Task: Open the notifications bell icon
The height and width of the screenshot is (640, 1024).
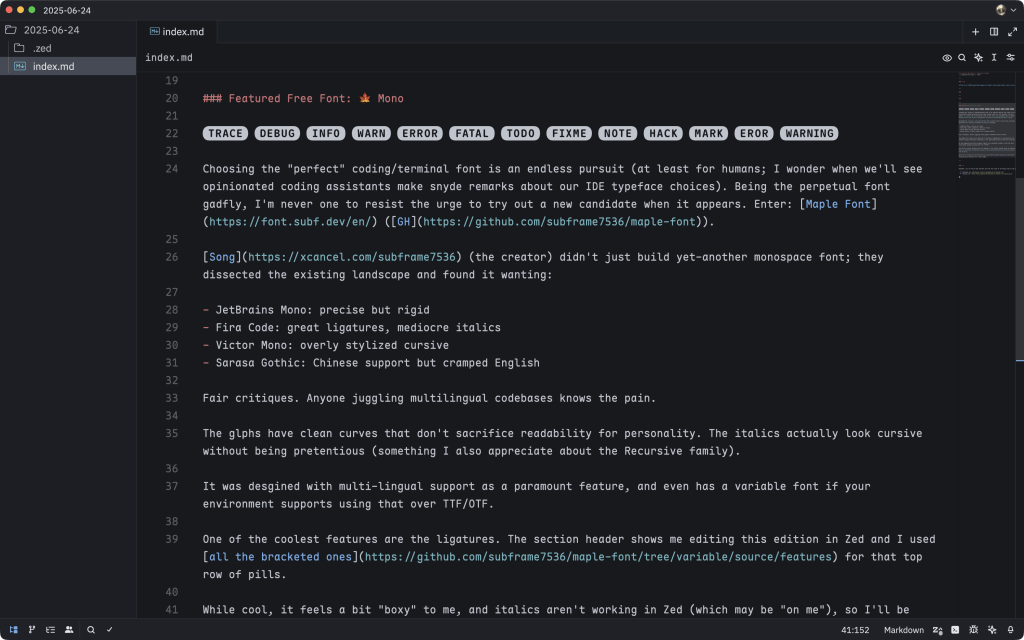Action: [1011, 630]
